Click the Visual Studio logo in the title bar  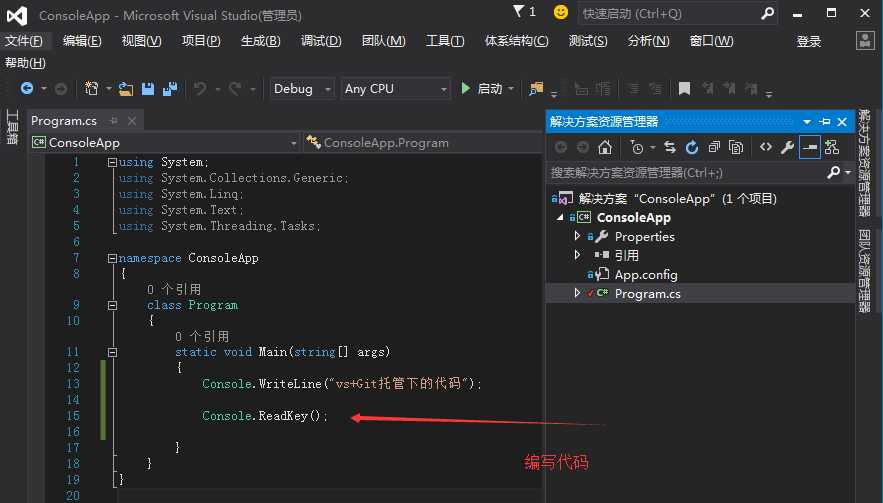[x=17, y=15]
